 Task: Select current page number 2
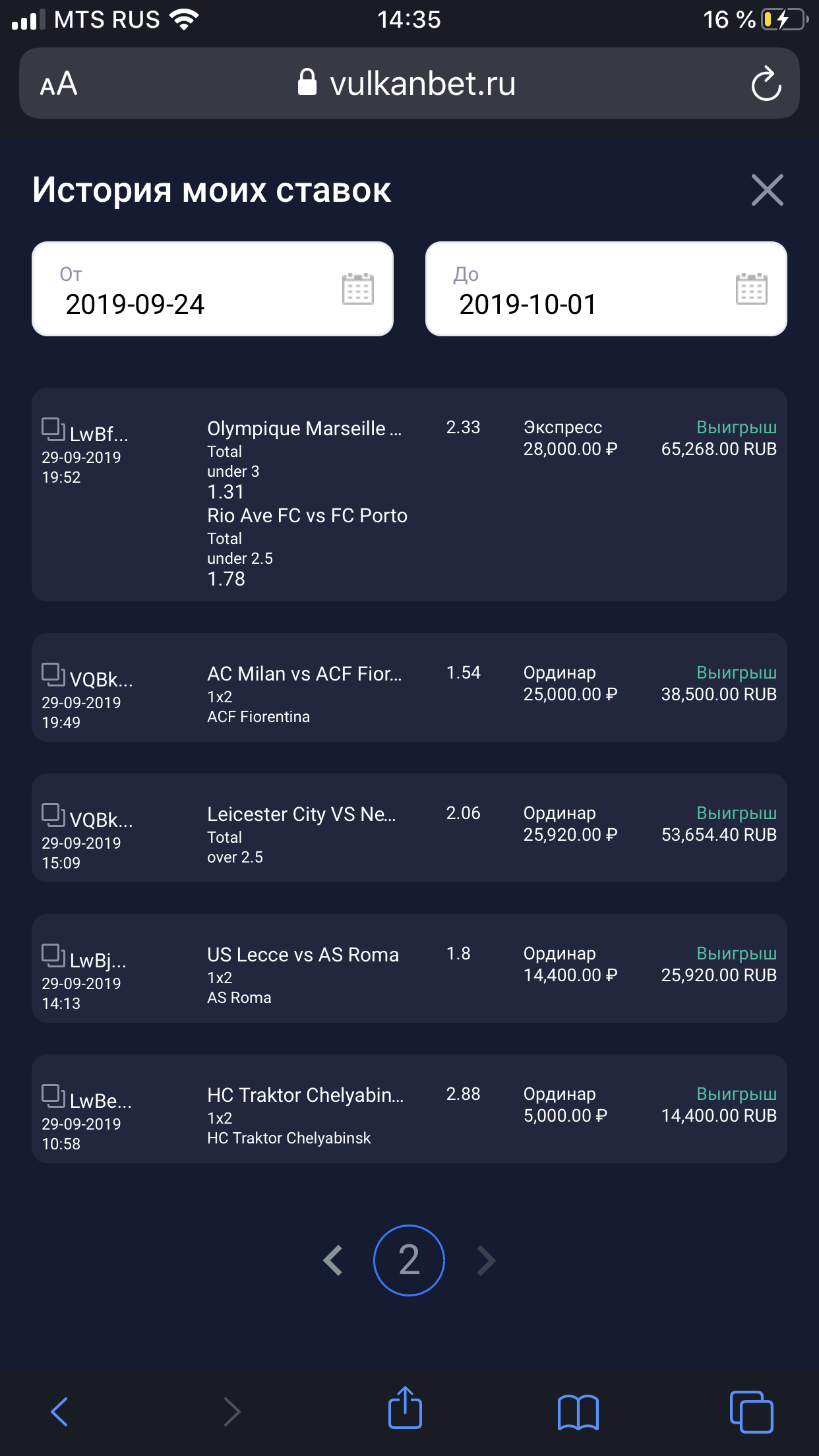click(x=409, y=1260)
